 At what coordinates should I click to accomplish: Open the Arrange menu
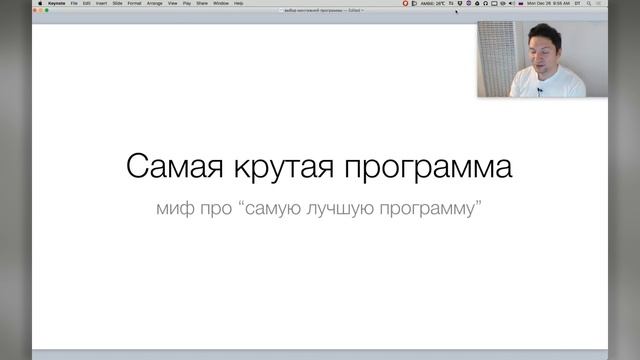pyautogui.click(x=154, y=3)
